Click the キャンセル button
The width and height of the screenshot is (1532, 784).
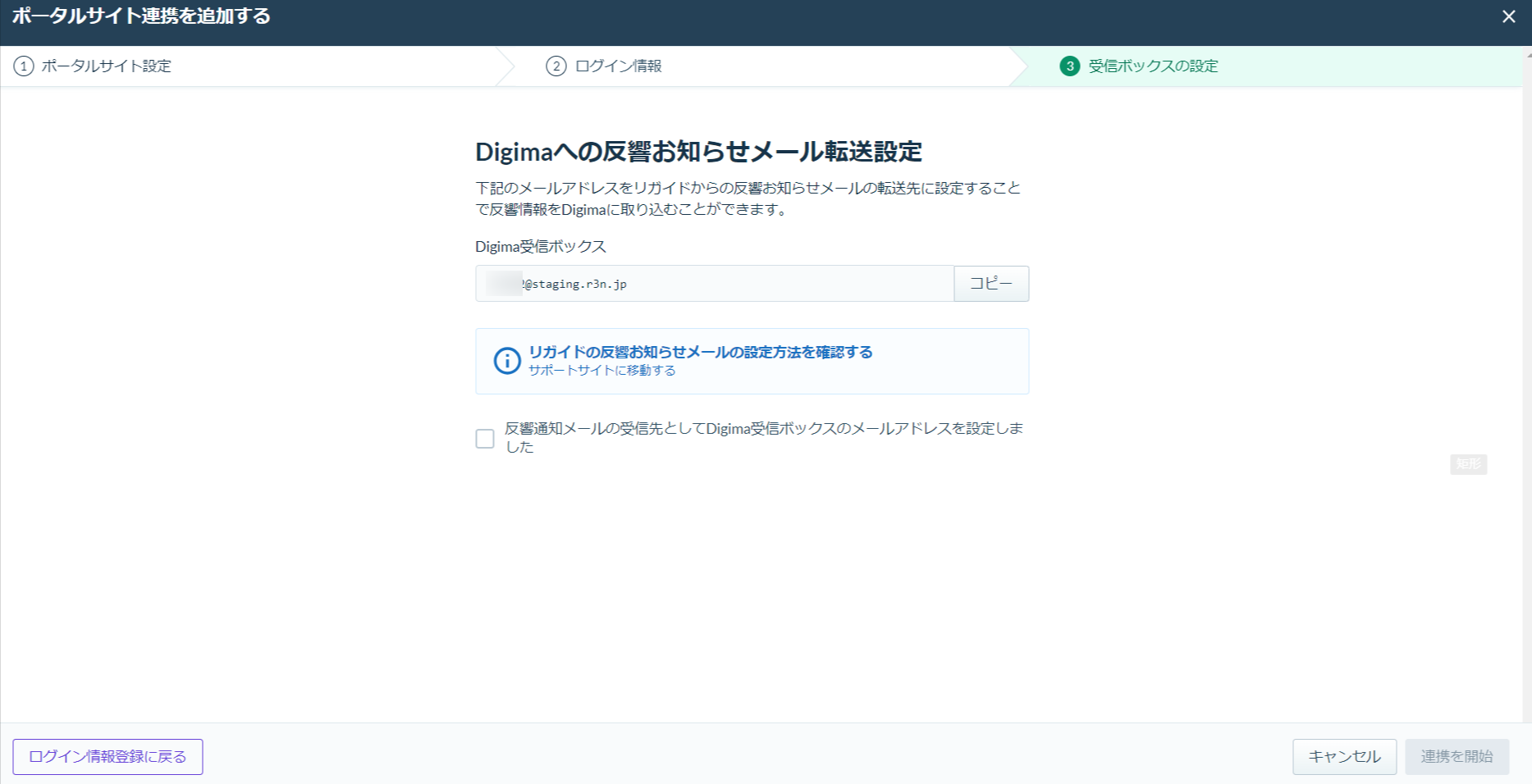[1344, 757]
